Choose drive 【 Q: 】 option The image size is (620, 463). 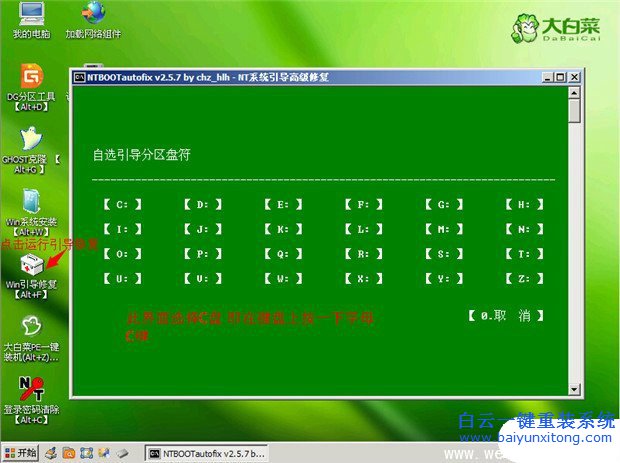(283, 254)
